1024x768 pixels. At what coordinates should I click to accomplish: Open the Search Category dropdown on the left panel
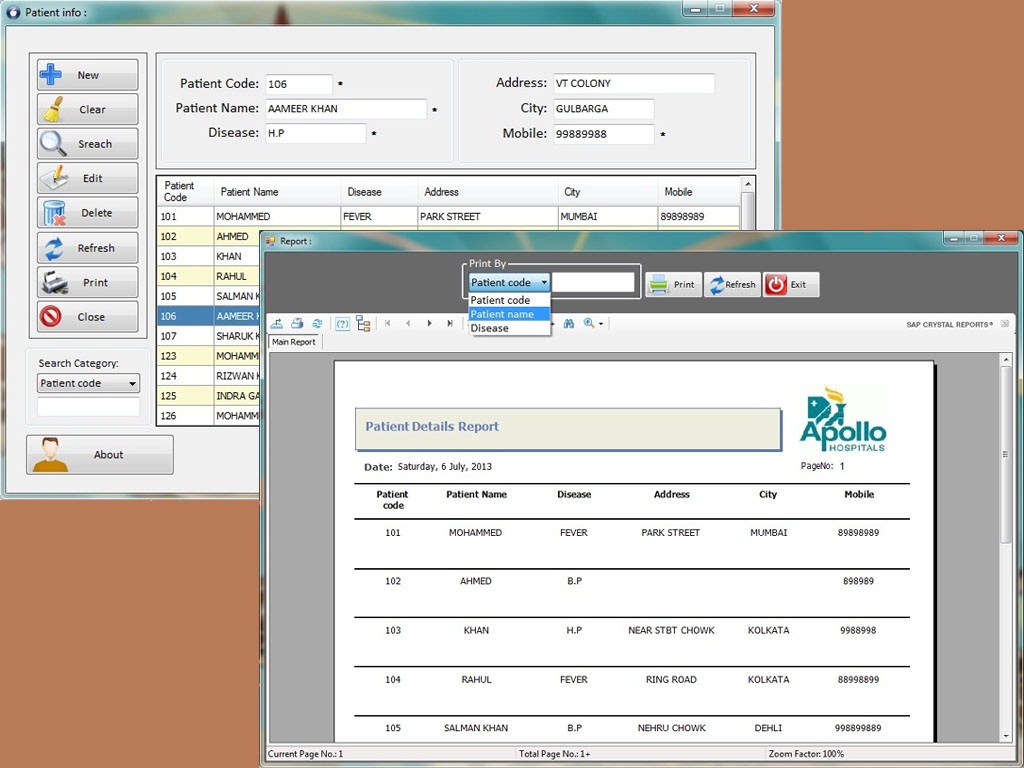coord(88,383)
